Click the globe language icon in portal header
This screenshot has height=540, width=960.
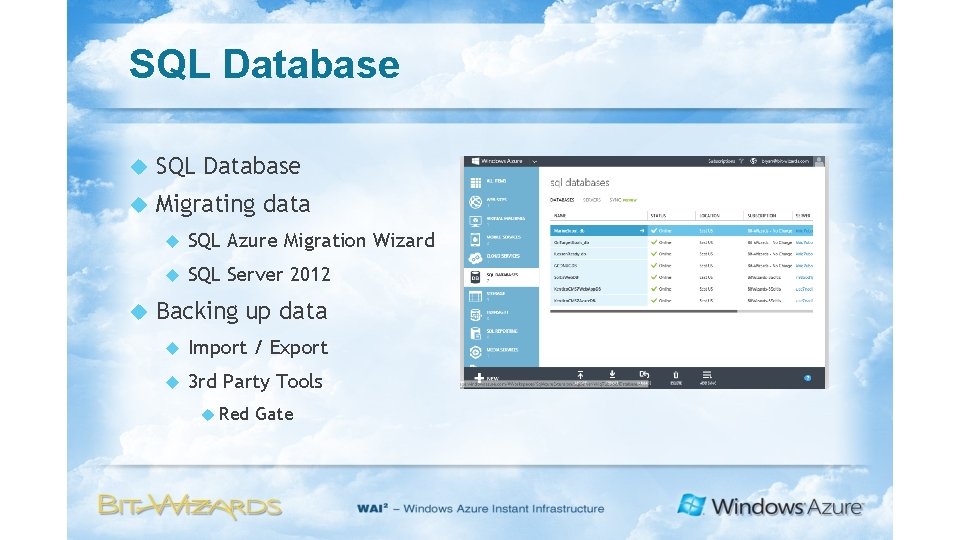(x=754, y=162)
